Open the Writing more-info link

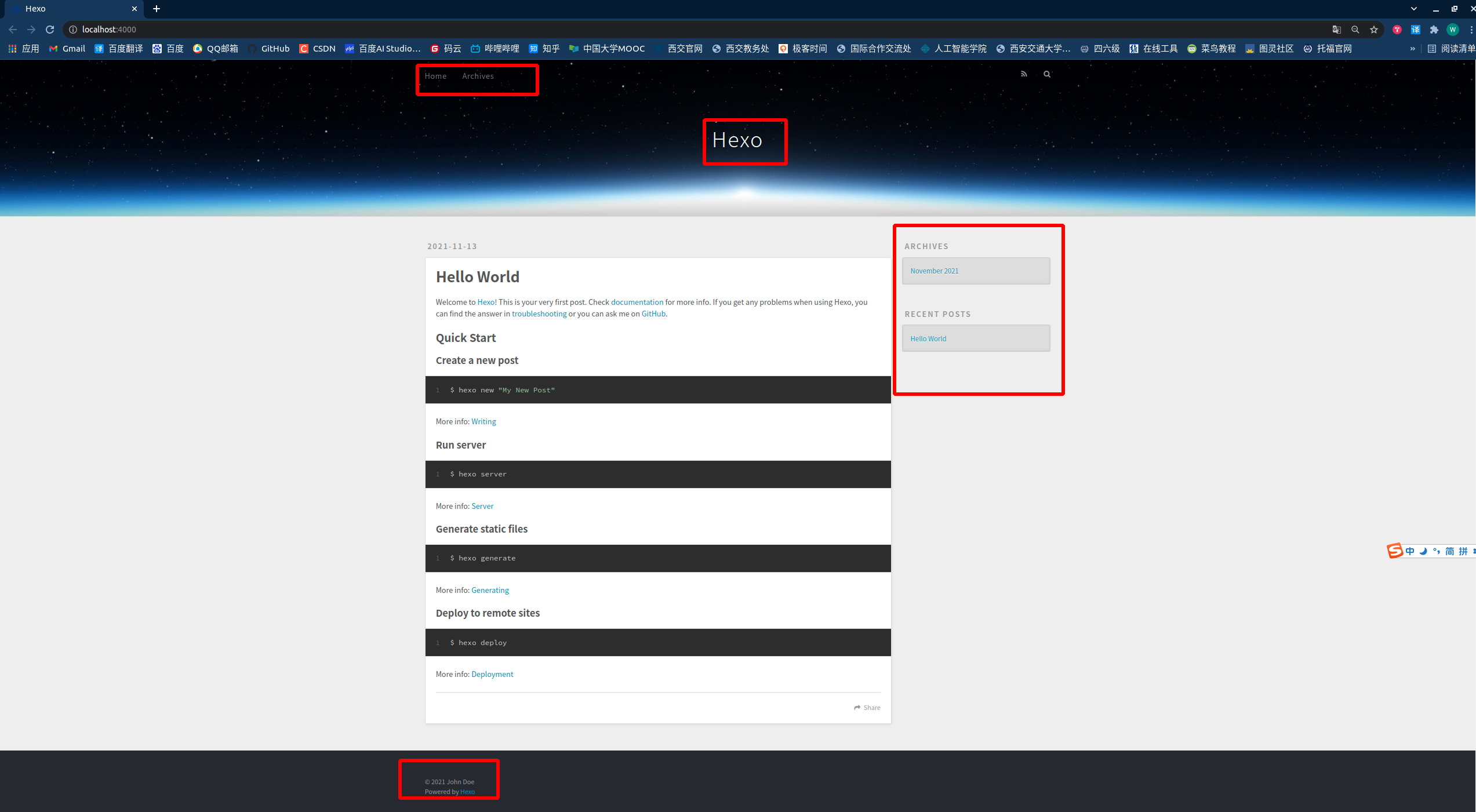[483, 421]
